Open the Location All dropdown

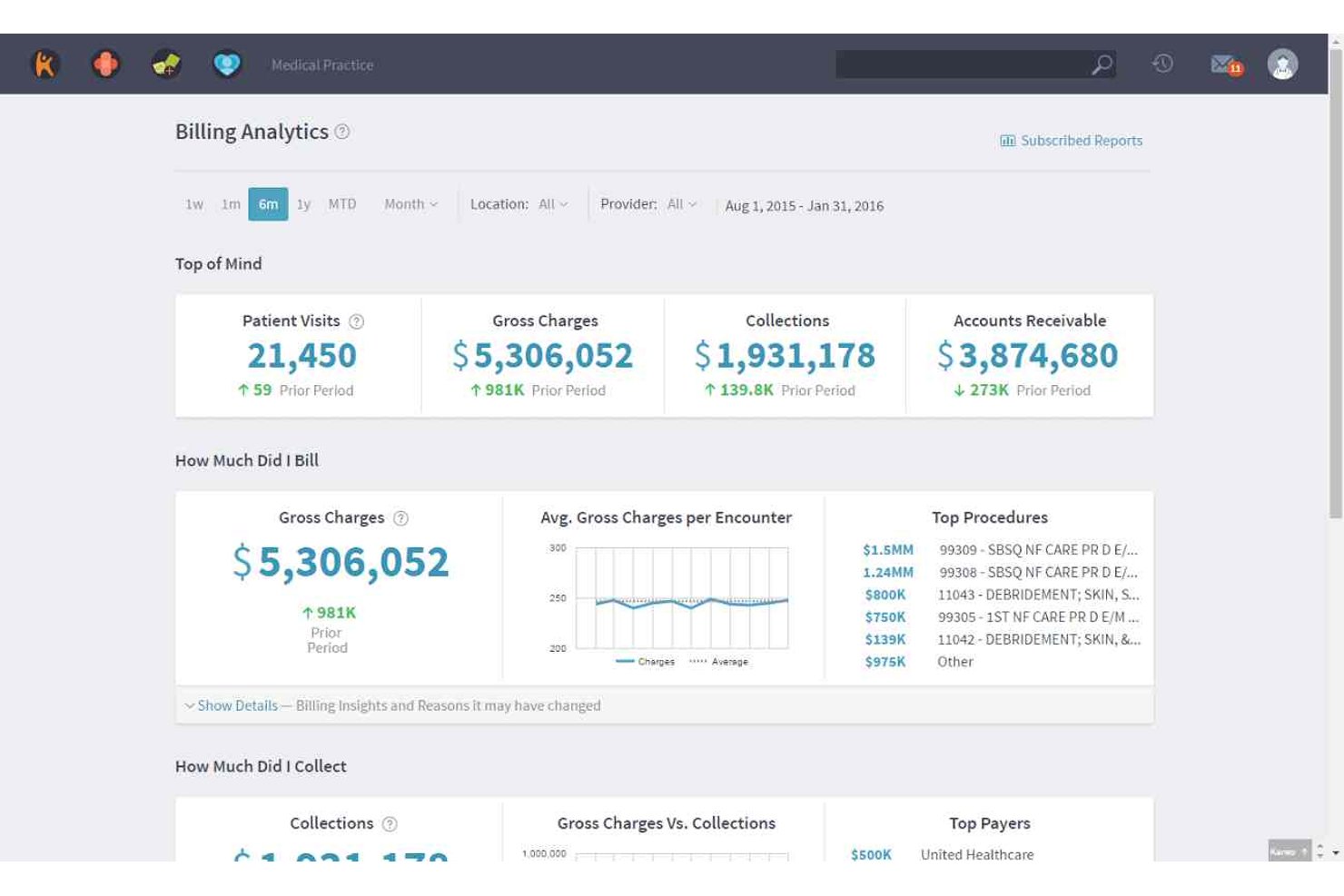point(553,204)
